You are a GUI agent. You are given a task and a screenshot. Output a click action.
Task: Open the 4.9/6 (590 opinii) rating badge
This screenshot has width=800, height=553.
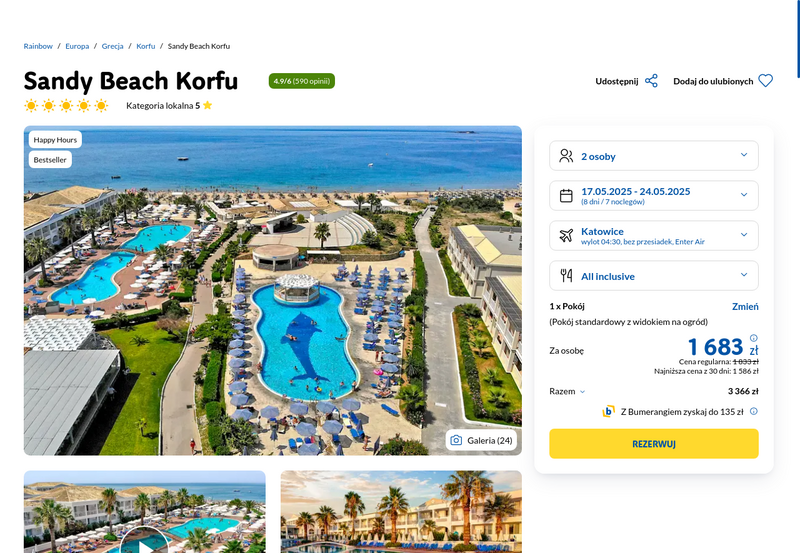pos(302,81)
